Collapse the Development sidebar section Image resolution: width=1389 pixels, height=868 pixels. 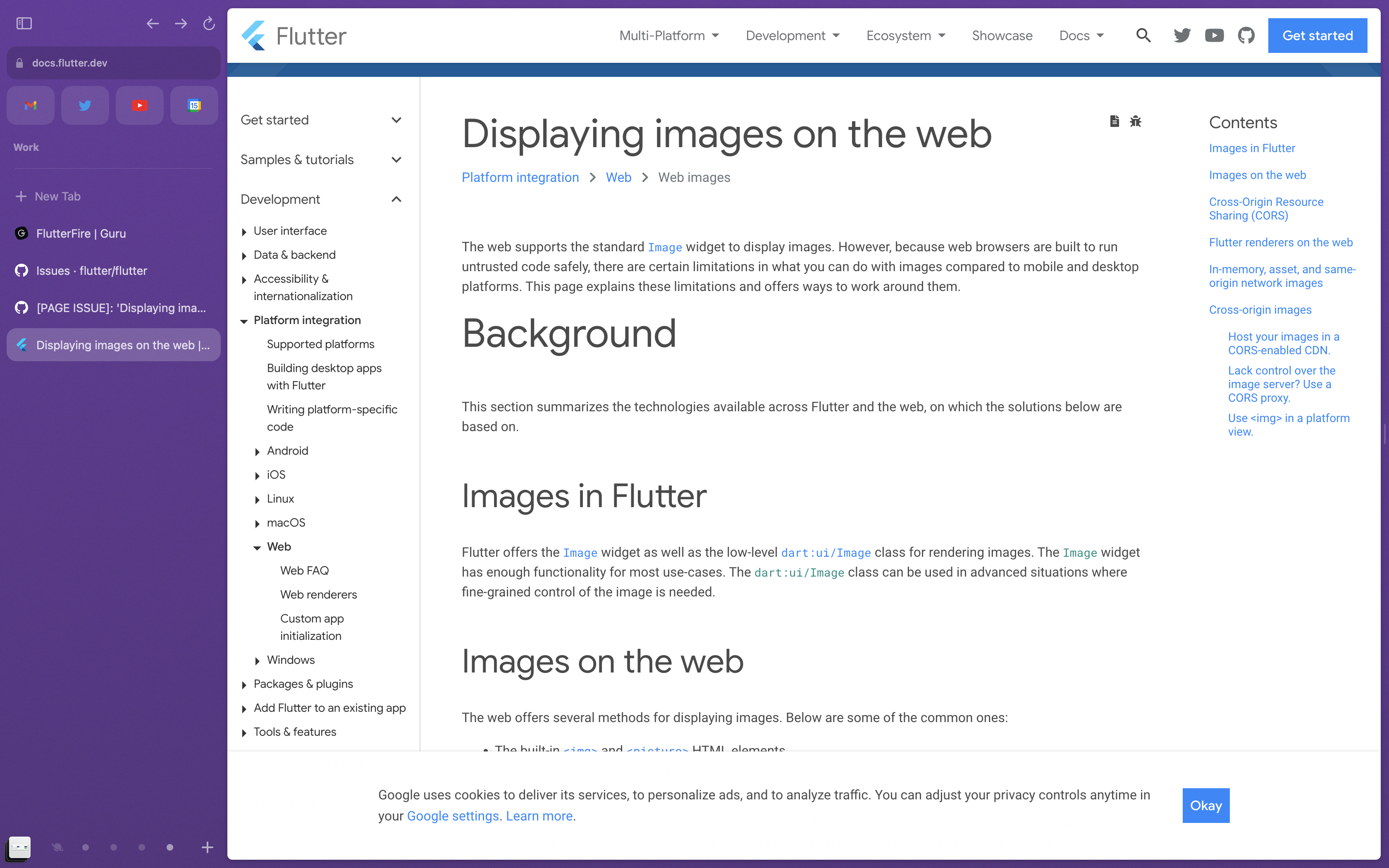(321, 199)
